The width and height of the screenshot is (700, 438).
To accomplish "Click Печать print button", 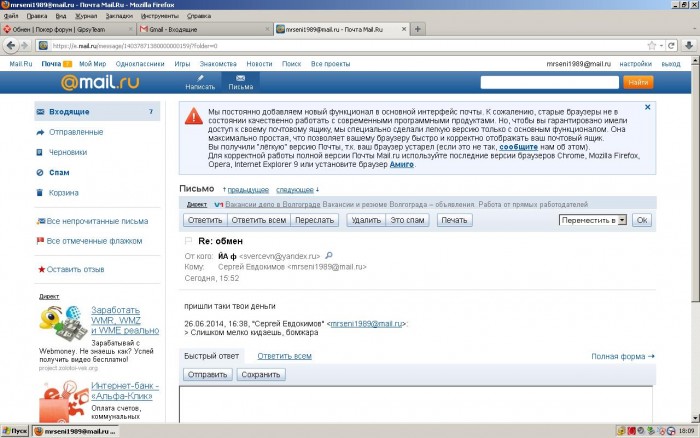I will pyautogui.click(x=454, y=220).
